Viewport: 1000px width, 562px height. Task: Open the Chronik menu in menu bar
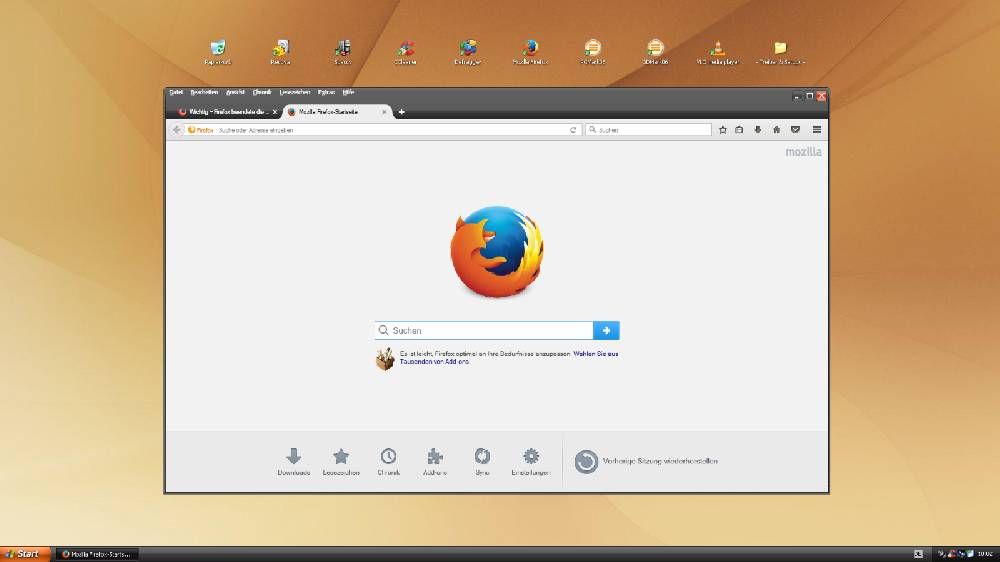[x=262, y=92]
